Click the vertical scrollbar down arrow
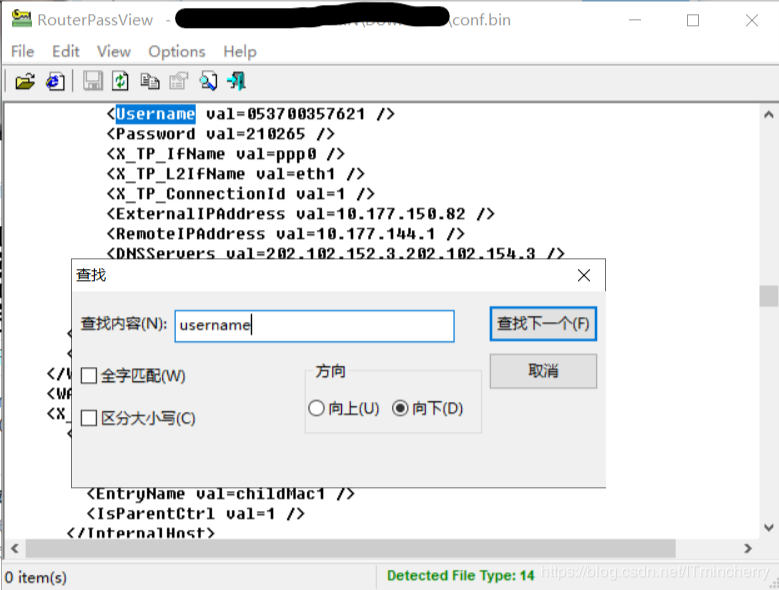Viewport: 779px width, 590px height. [x=769, y=527]
